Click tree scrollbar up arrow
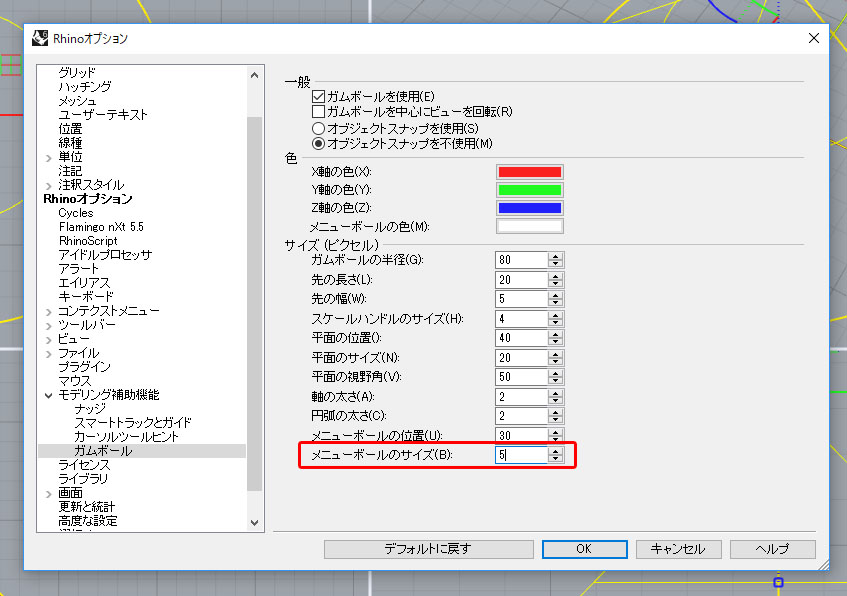Image resolution: width=847 pixels, height=596 pixels. [254, 76]
